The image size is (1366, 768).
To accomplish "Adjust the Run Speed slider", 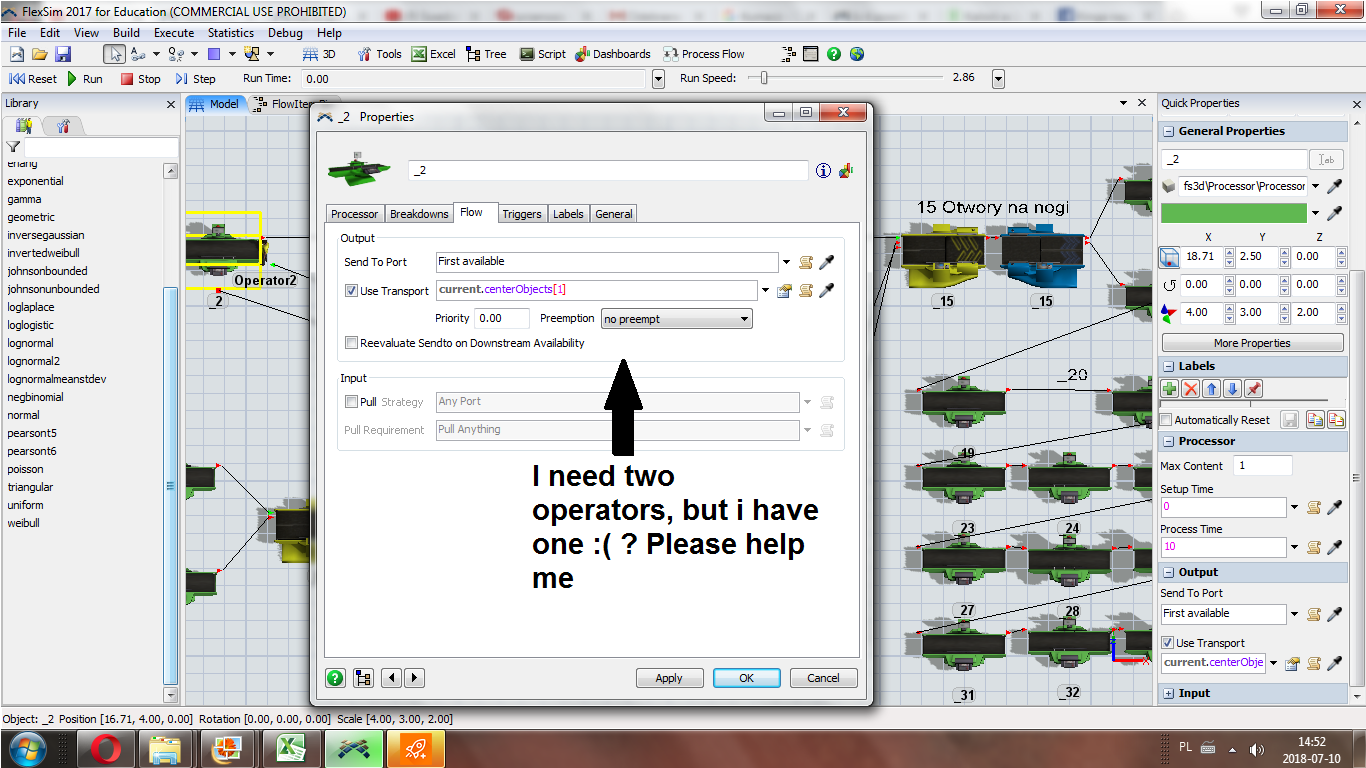I will coord(764,78).
